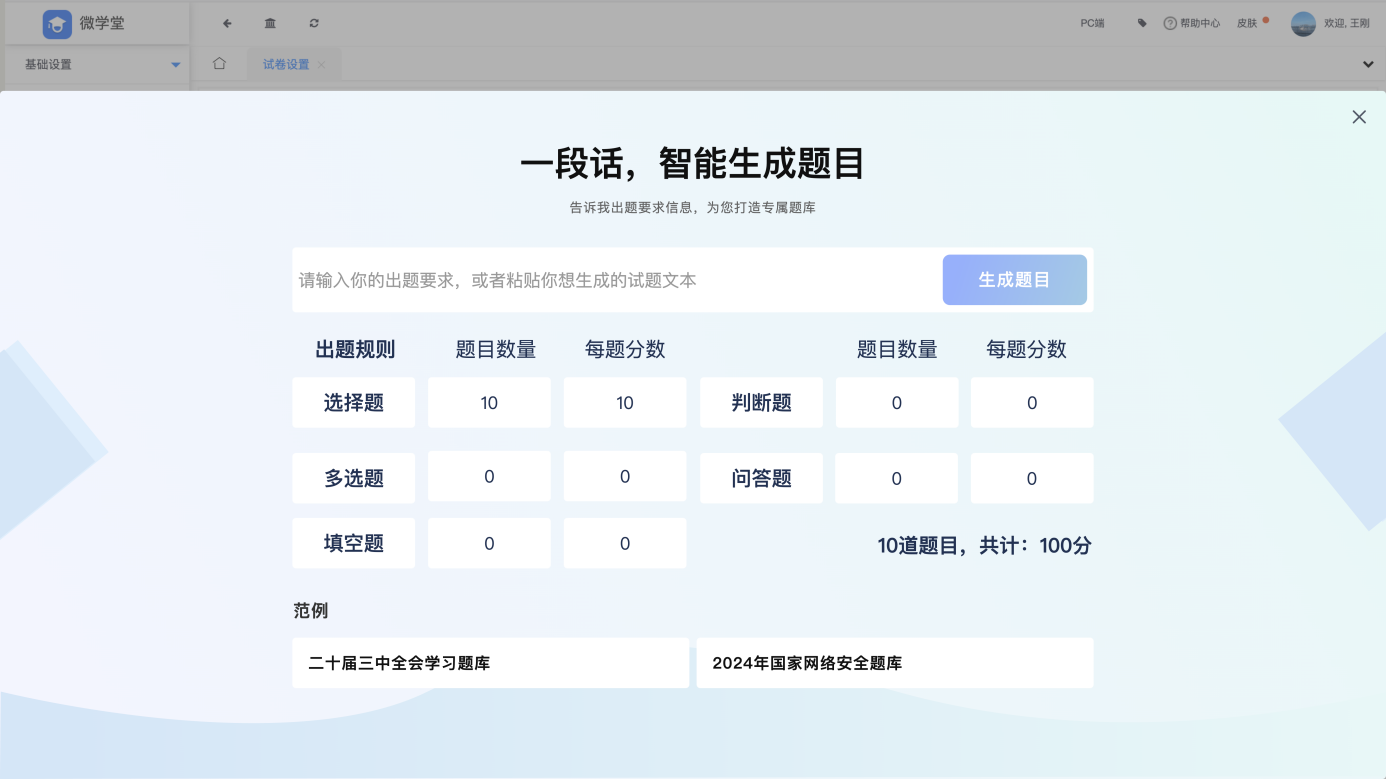The height and width of the screenshot is (779, 1386).
Task: Click the back arrow icon
Action: tap(227, 23)
